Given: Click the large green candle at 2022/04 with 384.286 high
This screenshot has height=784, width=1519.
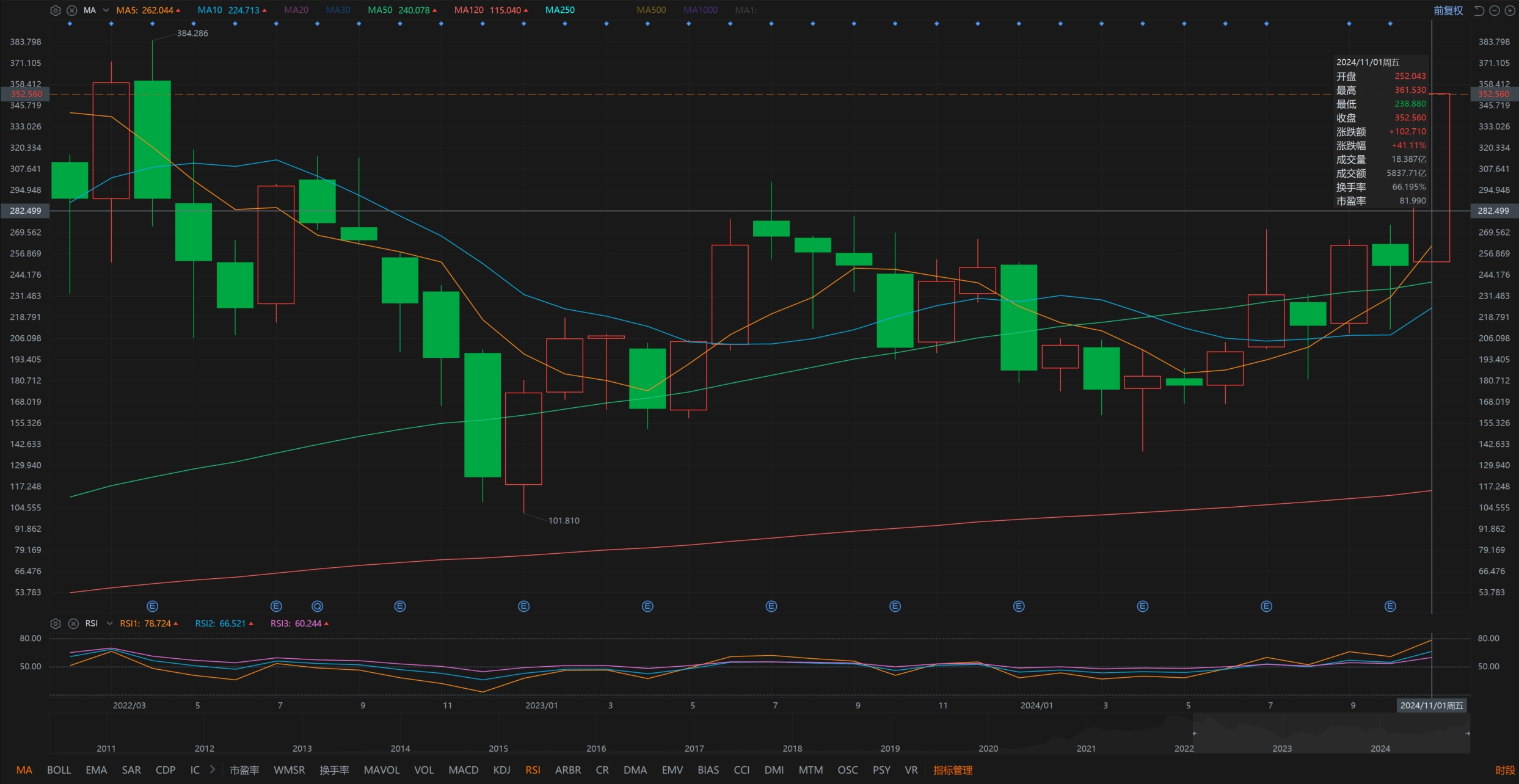Looking at the screenshot, I should point(153,139).
